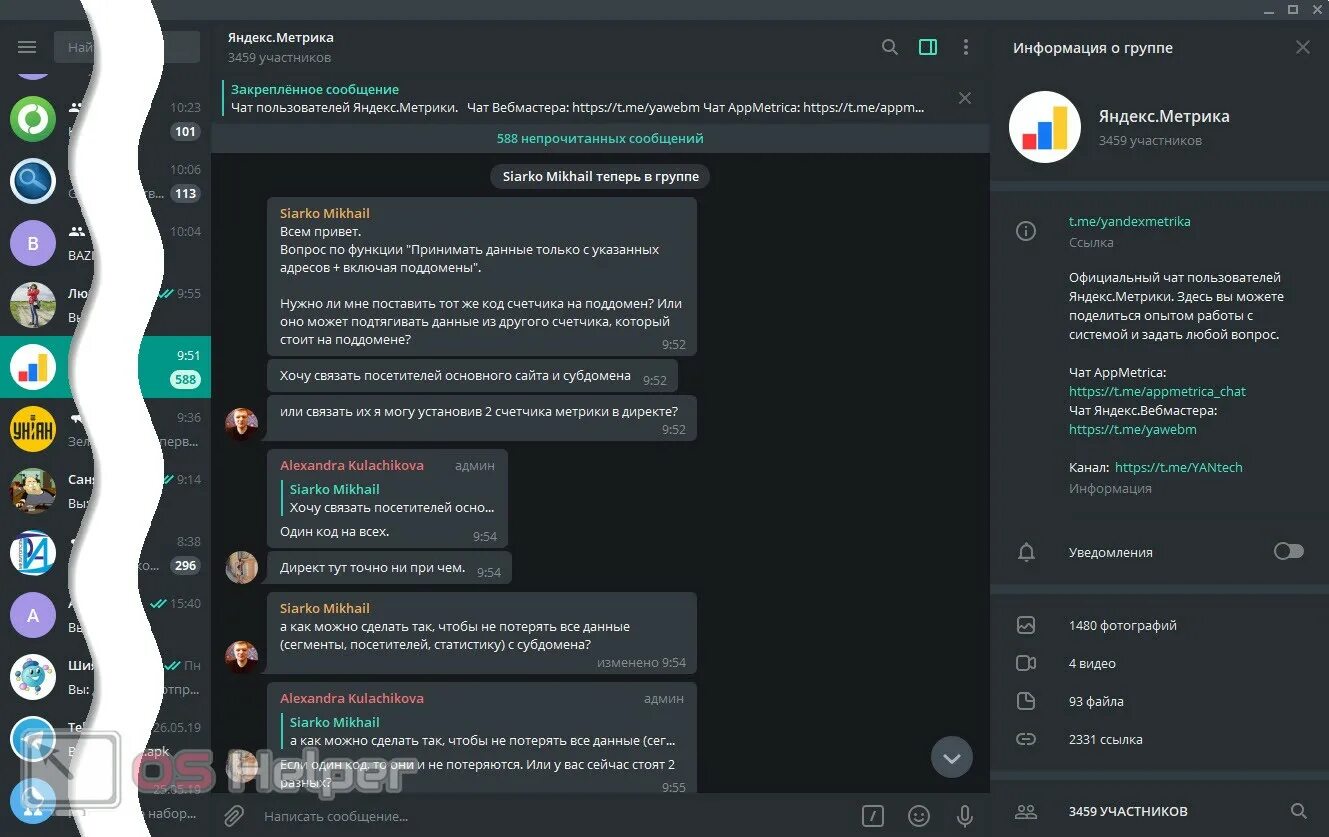Close the group information panel

pos(1302,47)
